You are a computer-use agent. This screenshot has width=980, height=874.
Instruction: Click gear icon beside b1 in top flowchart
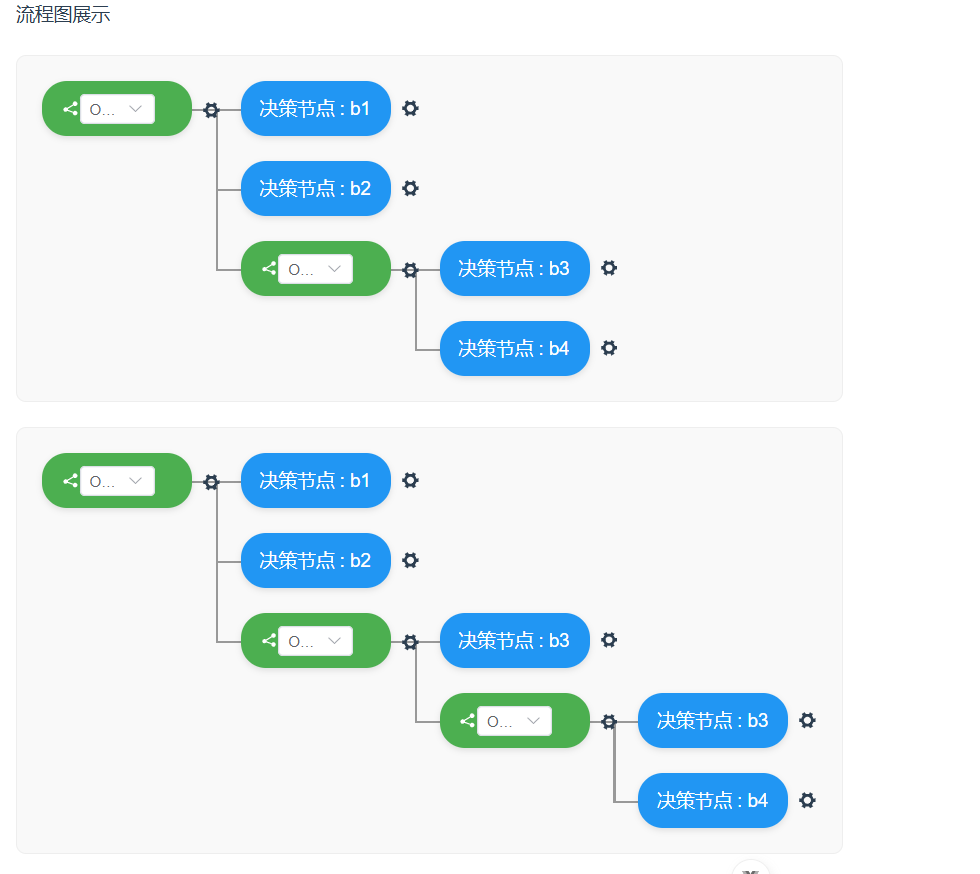pos(410,108)
